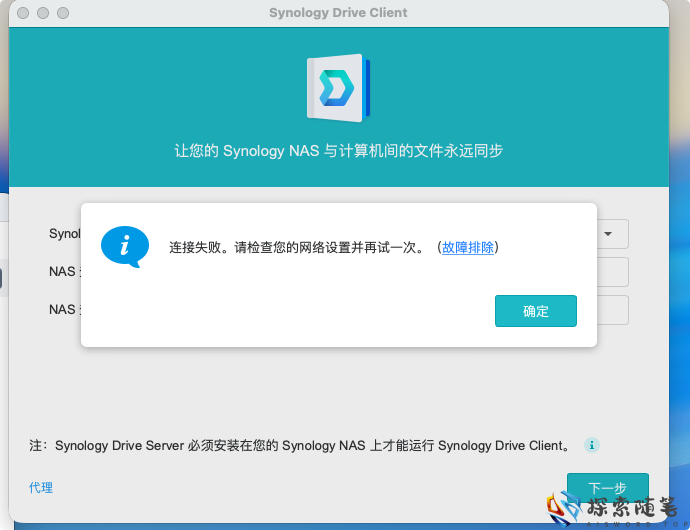The image size is (690, 530).
Task: Click the red close window button
Action: [23, 13]
